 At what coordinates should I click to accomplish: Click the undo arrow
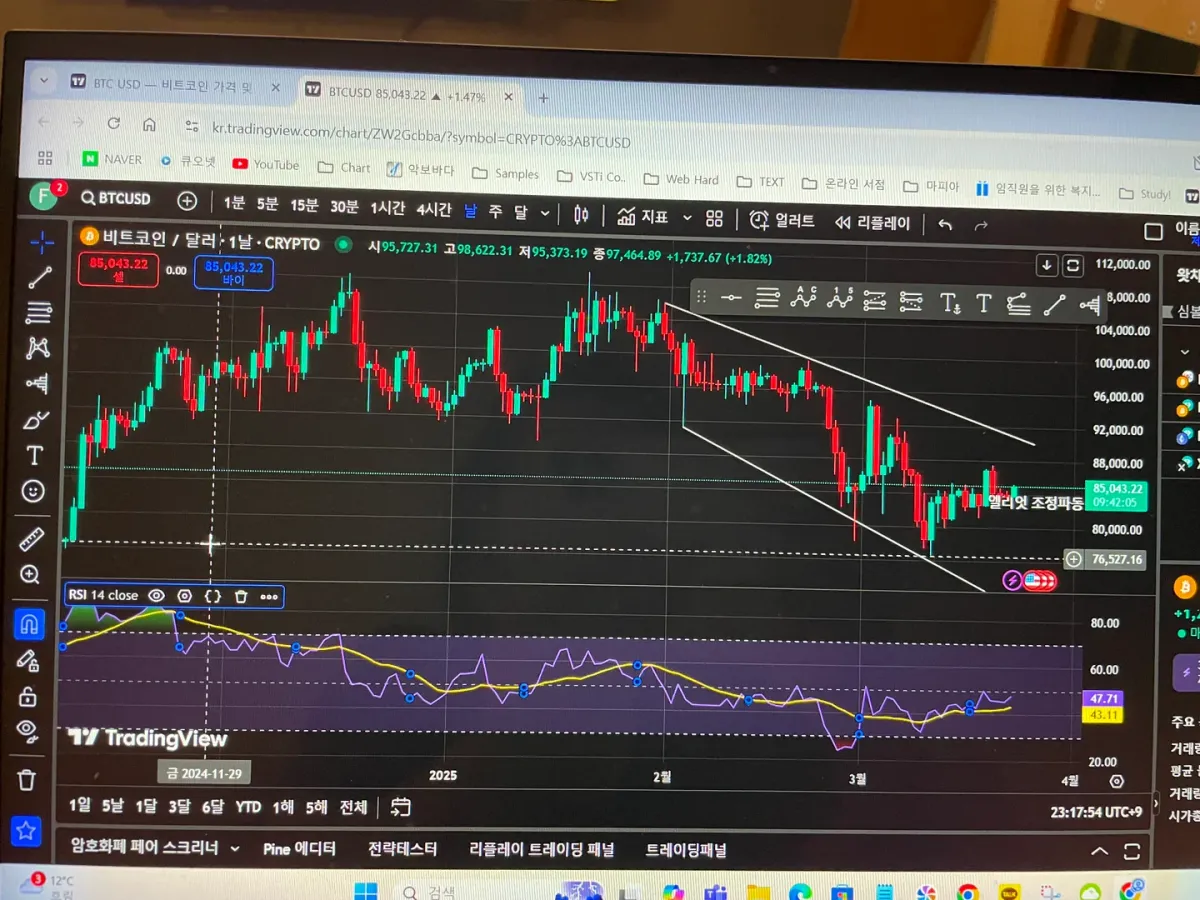(x=945, y=224)
